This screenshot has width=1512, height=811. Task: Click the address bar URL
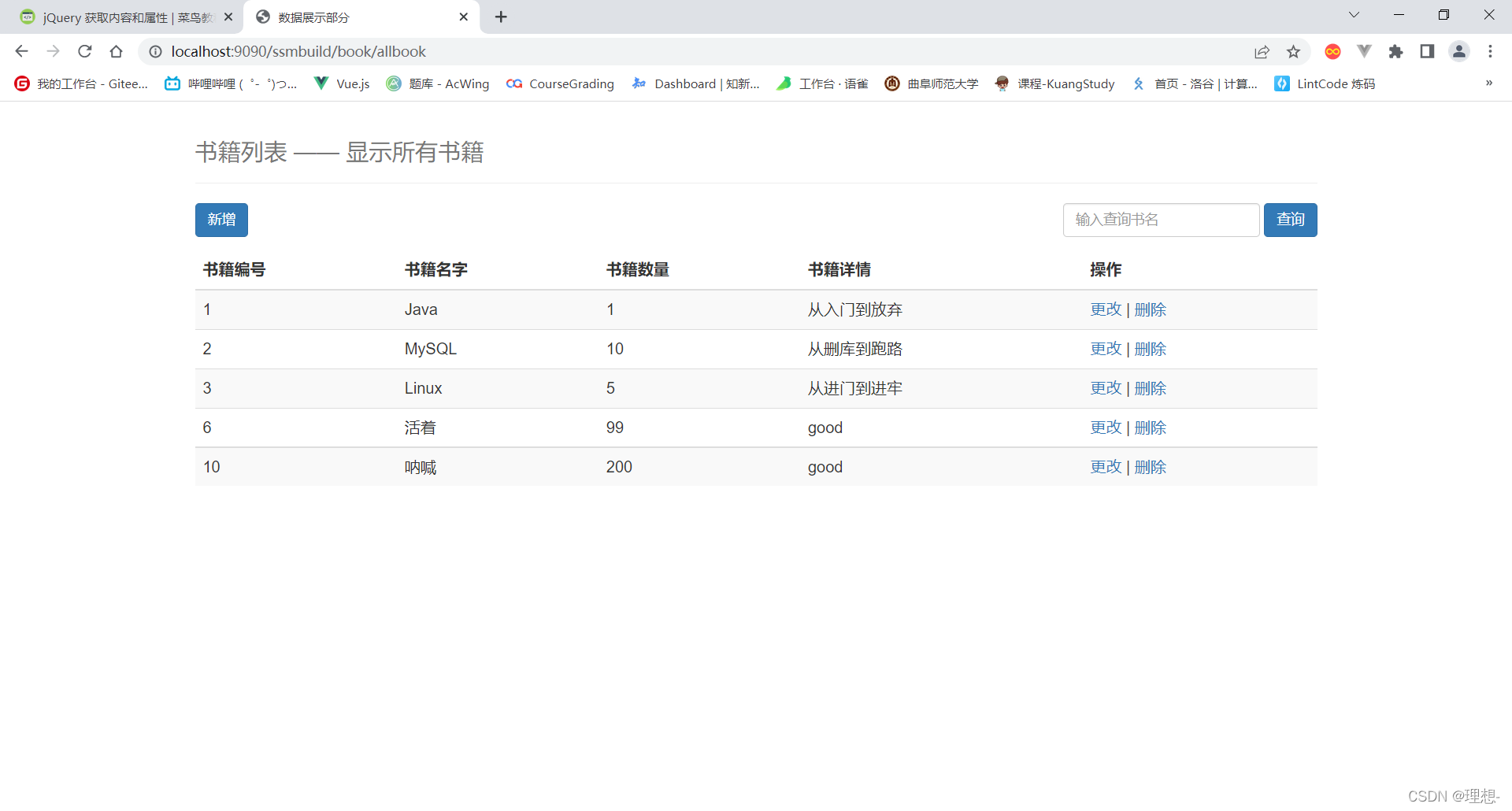click(298, 51)
